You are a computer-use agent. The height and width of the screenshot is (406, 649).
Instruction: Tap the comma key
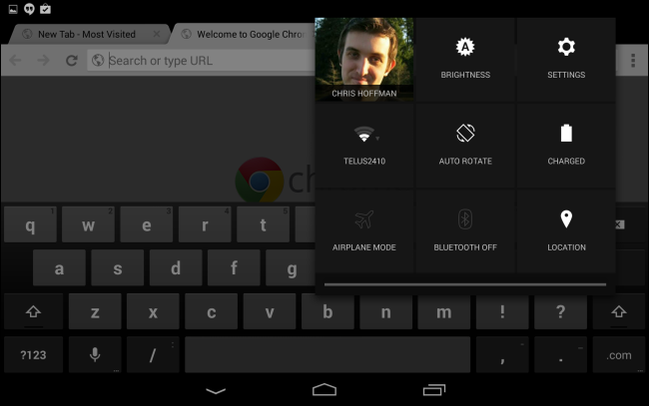pyautogui.click(x=502, y=355)
